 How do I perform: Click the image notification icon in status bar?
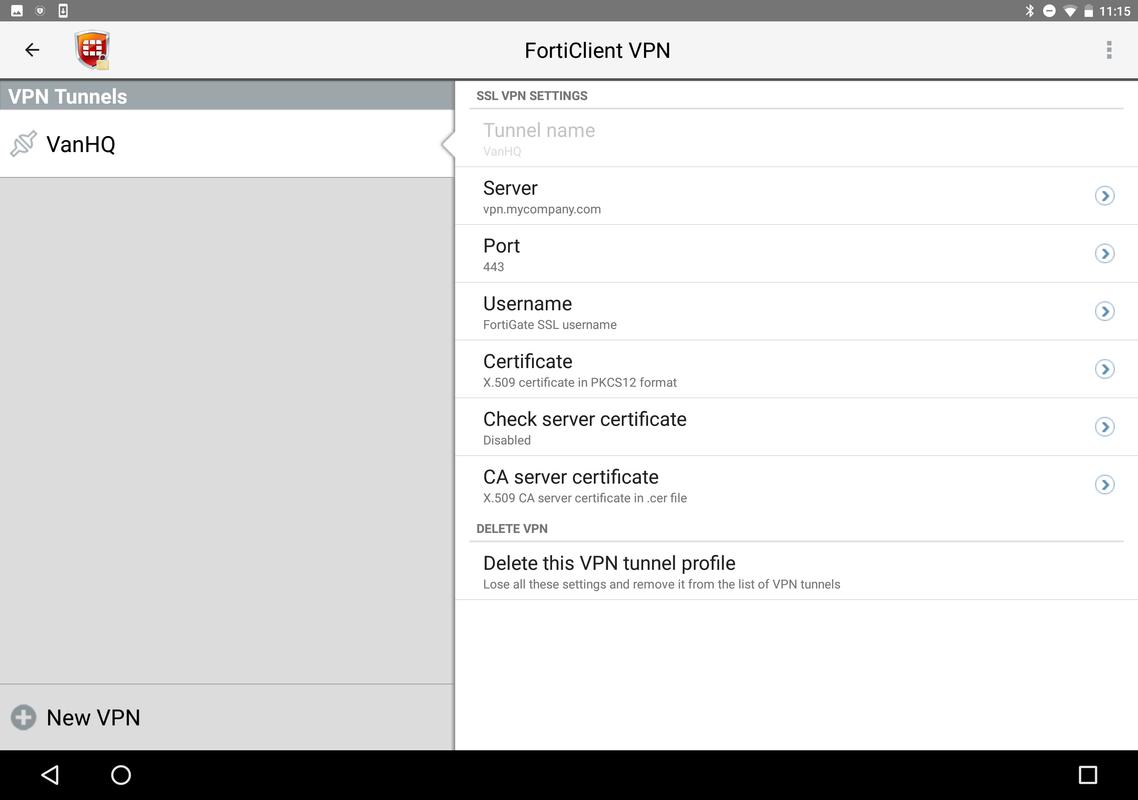click(17, 11)
